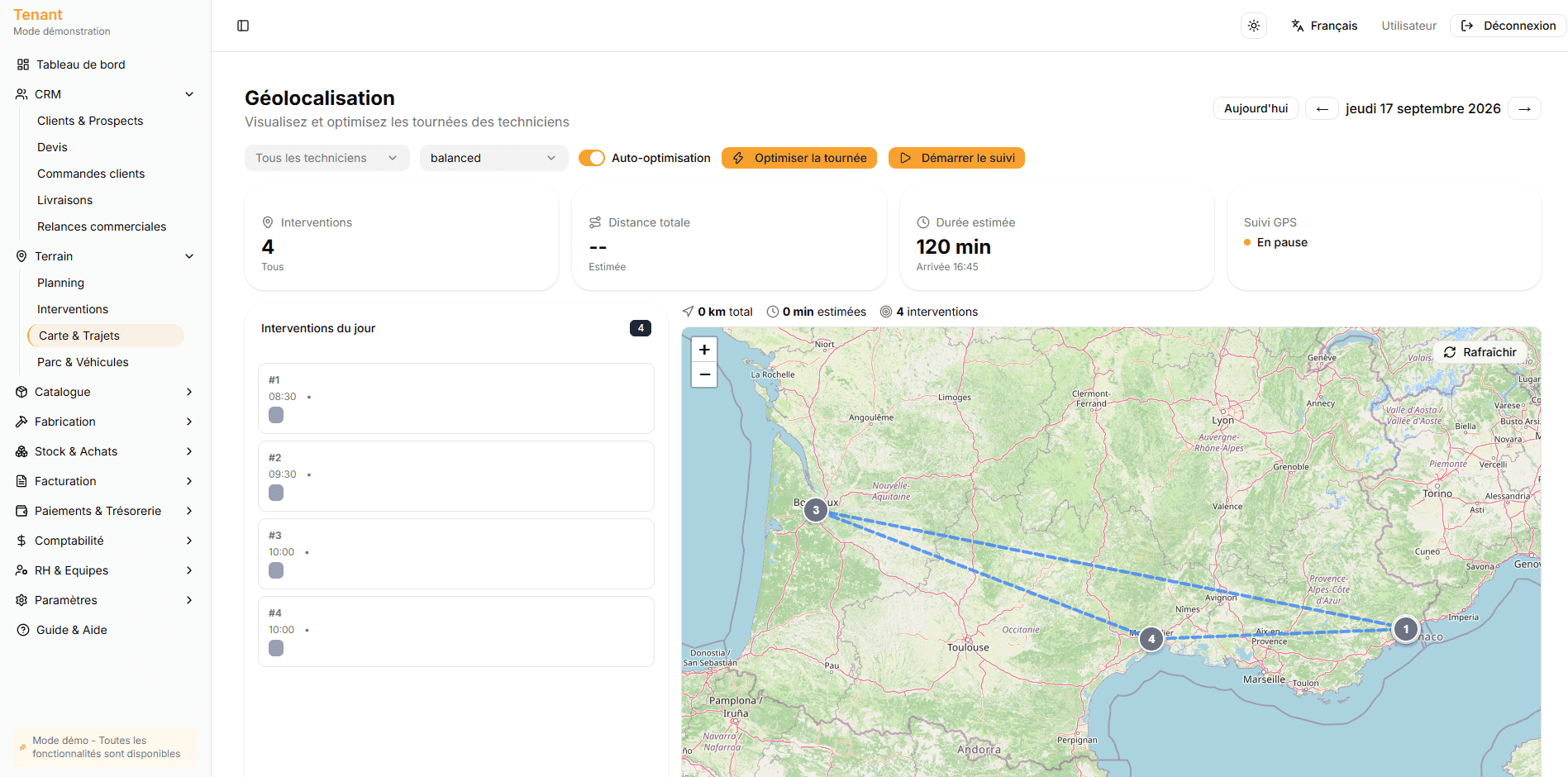
Task: Click the Catalogue box icon
Action: point(21,392)
